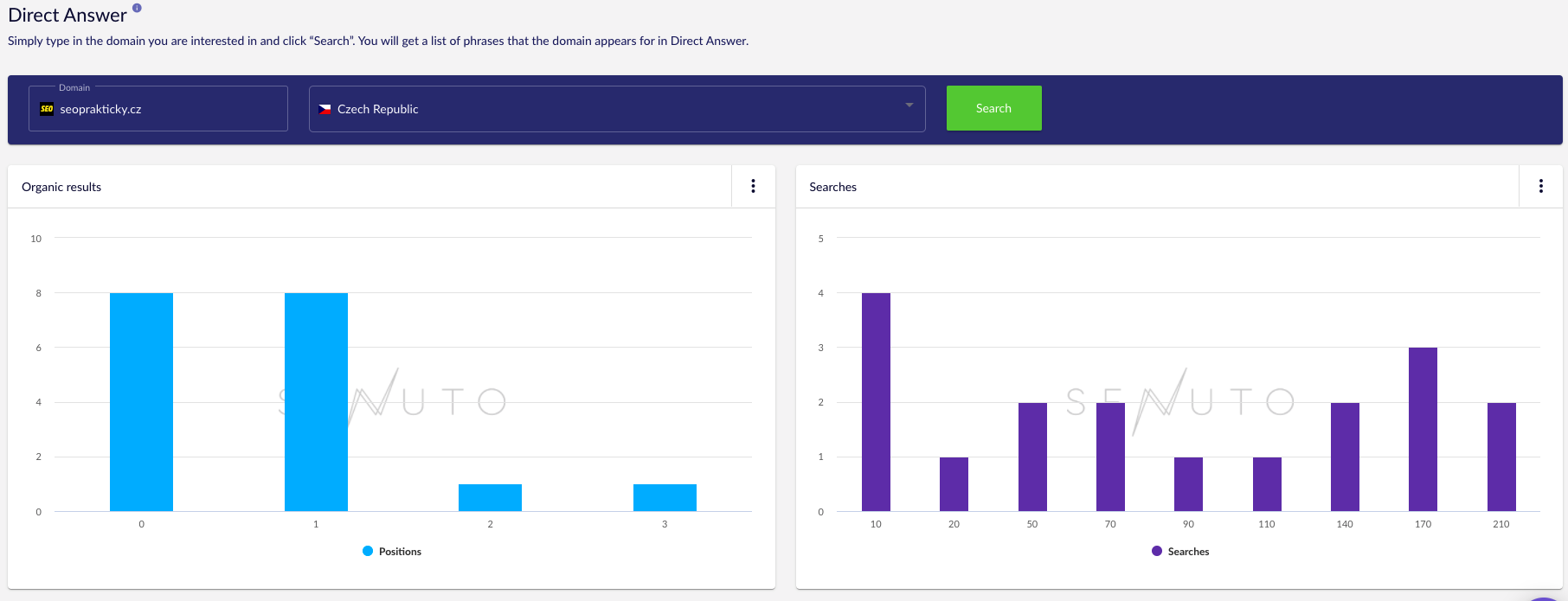Click the purple bar for 10 searches

click(876, 402)
